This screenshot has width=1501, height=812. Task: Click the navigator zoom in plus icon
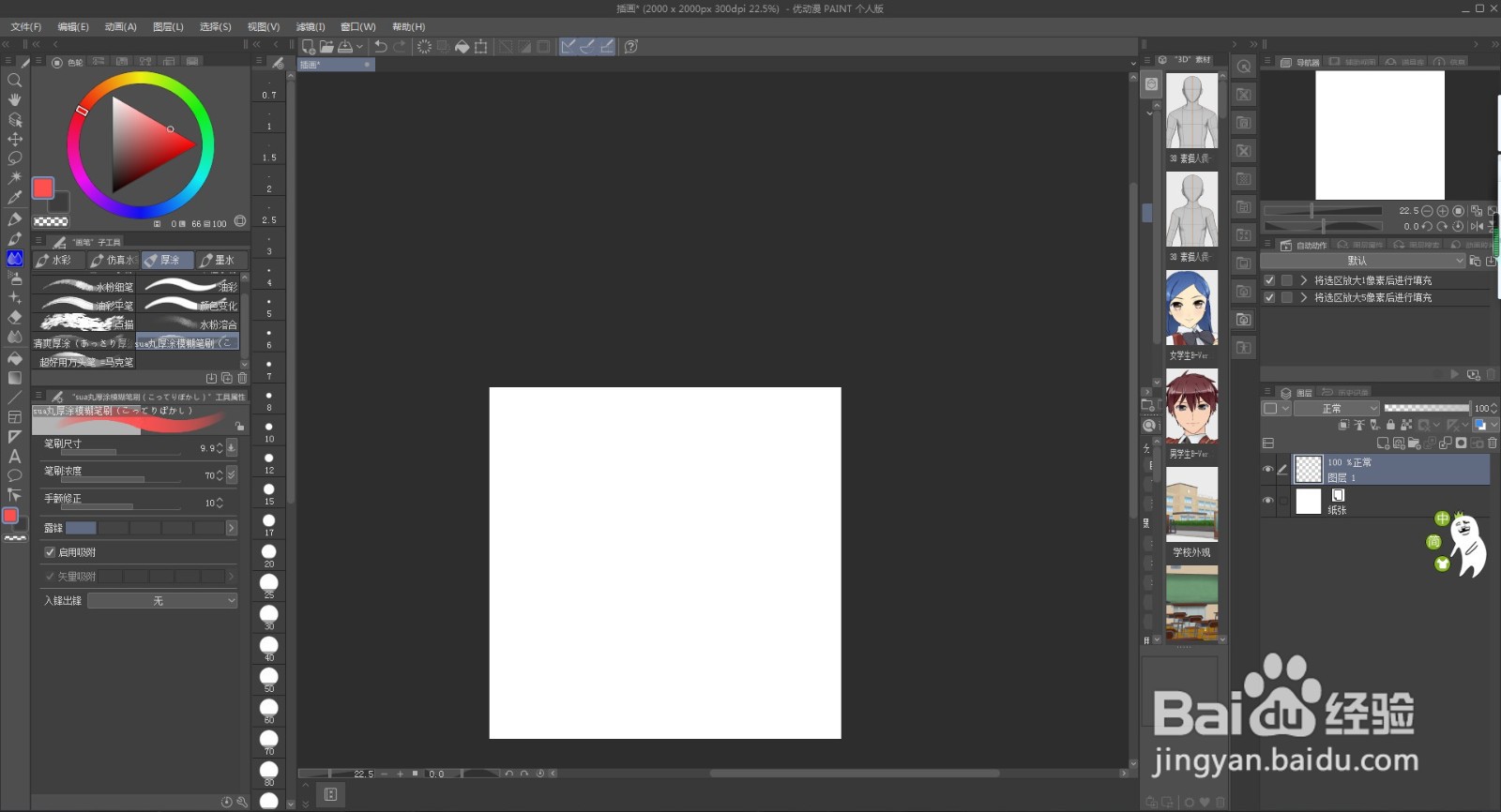point(1442,211)
